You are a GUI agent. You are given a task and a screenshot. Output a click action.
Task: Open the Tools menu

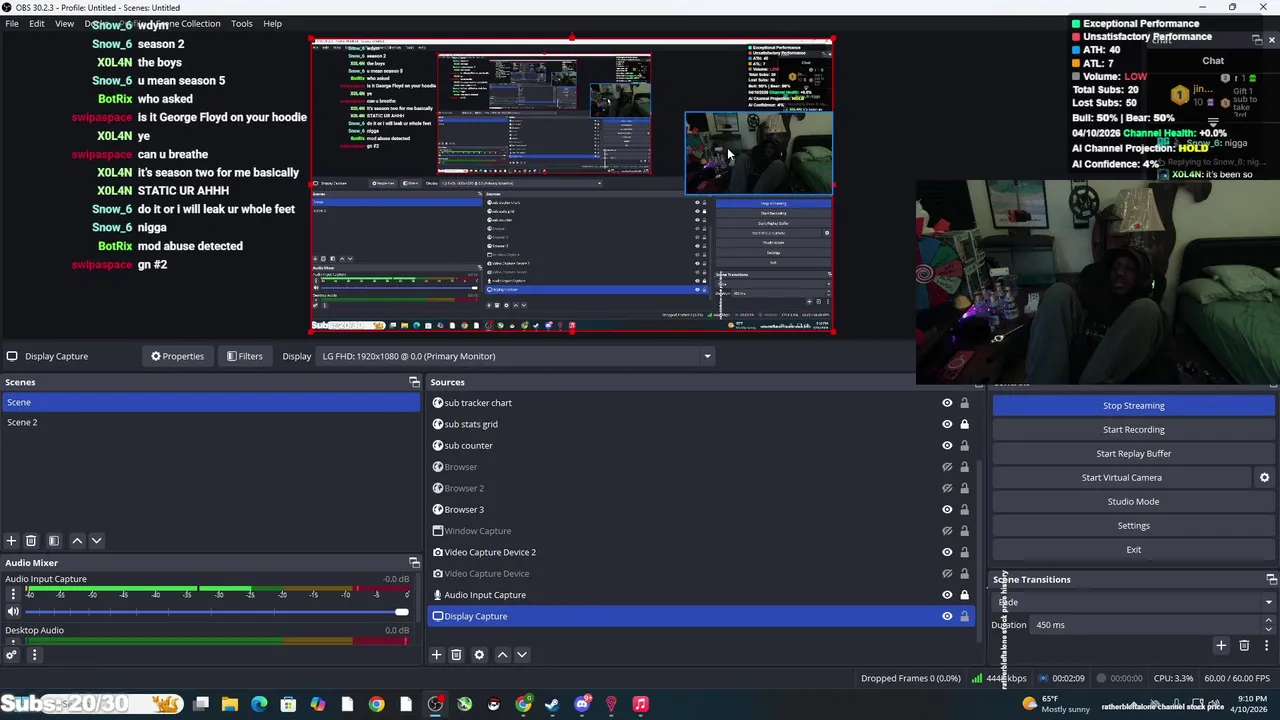242,23
